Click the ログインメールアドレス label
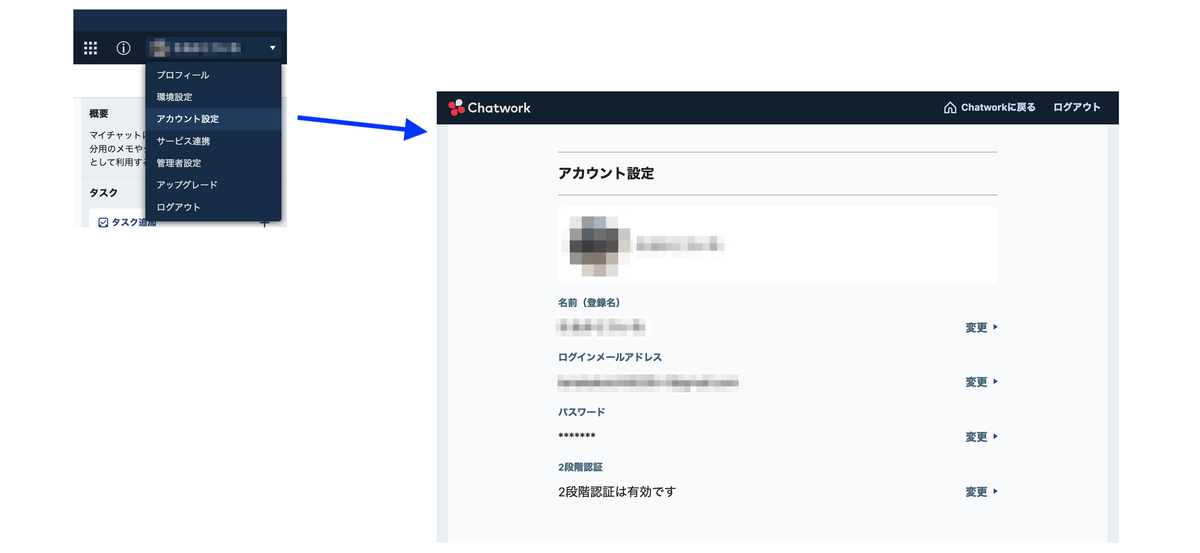1200x553 pixels. pos(610,357)
